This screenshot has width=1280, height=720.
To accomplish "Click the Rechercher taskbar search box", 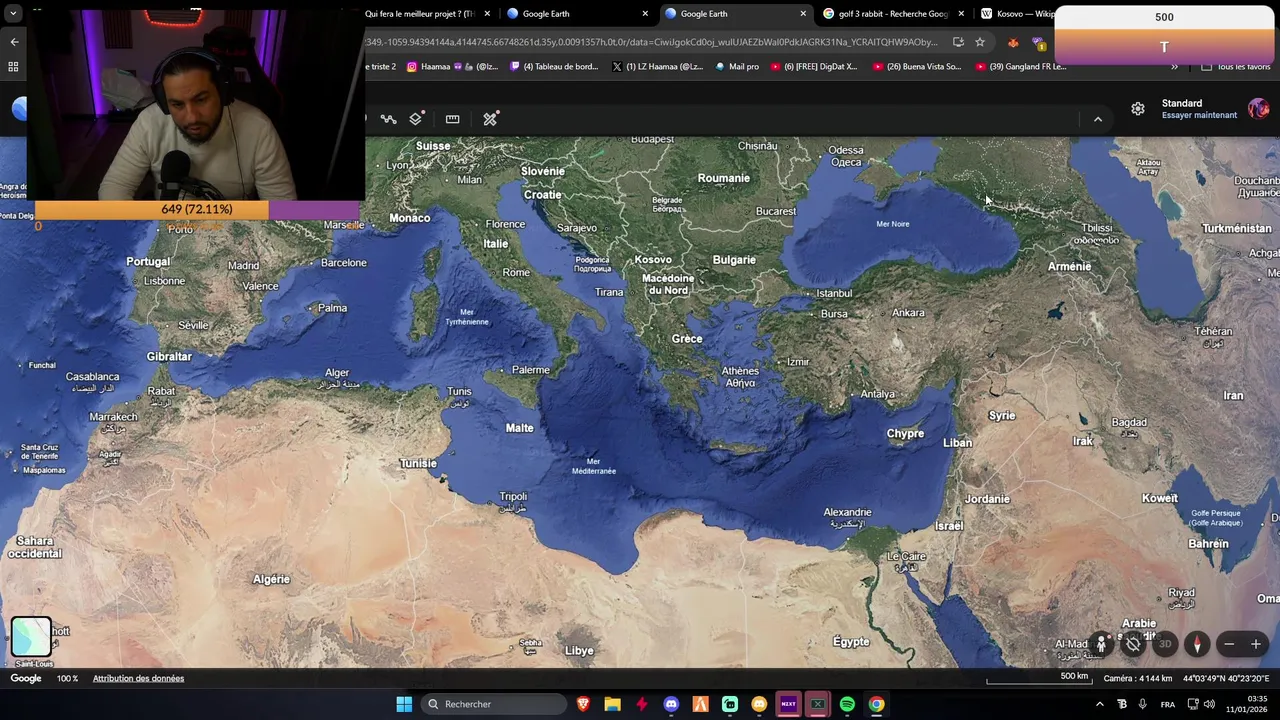I will click(x=495, y=704).
